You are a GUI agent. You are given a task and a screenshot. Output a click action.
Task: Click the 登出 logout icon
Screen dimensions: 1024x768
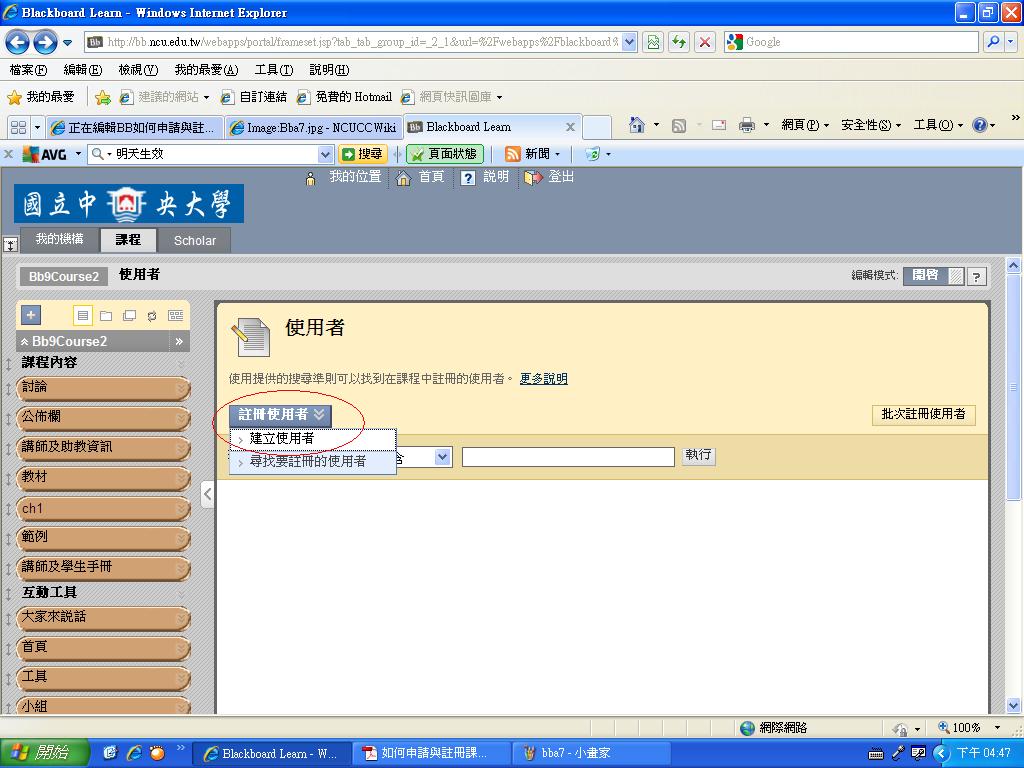pyautogui.click(x=534, y=178)
